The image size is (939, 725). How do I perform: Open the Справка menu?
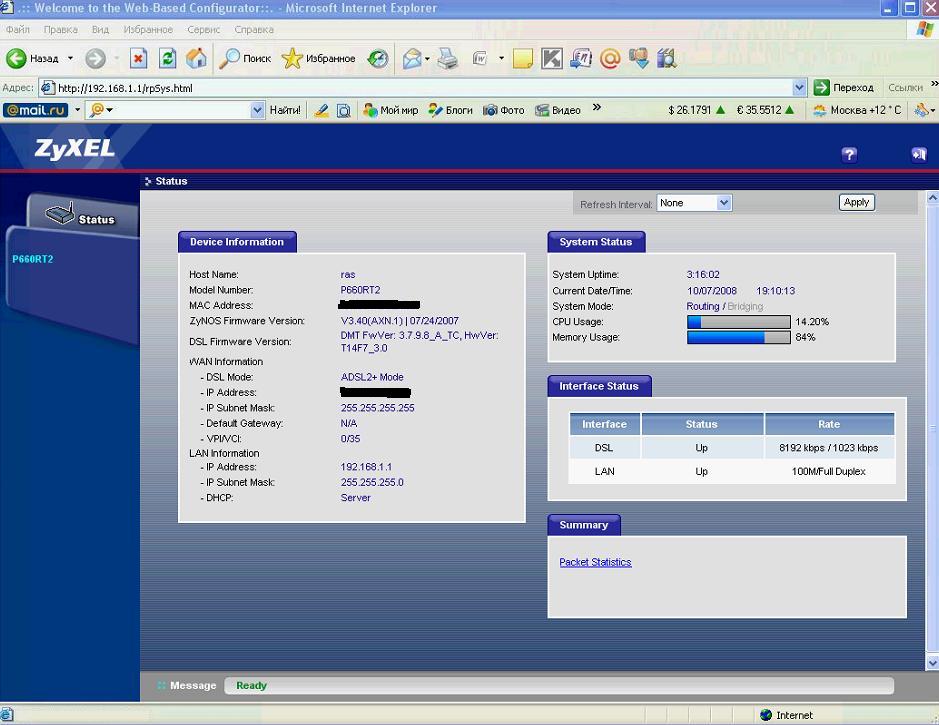(254, 29)
